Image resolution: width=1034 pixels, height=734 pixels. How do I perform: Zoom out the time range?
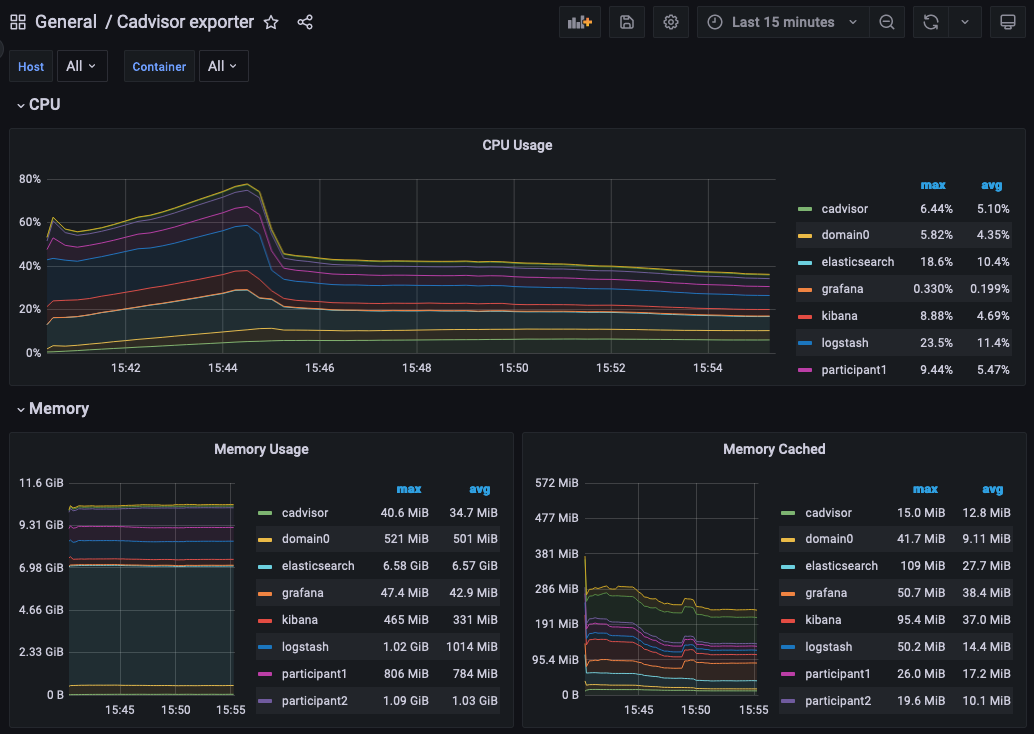(887, 21)
